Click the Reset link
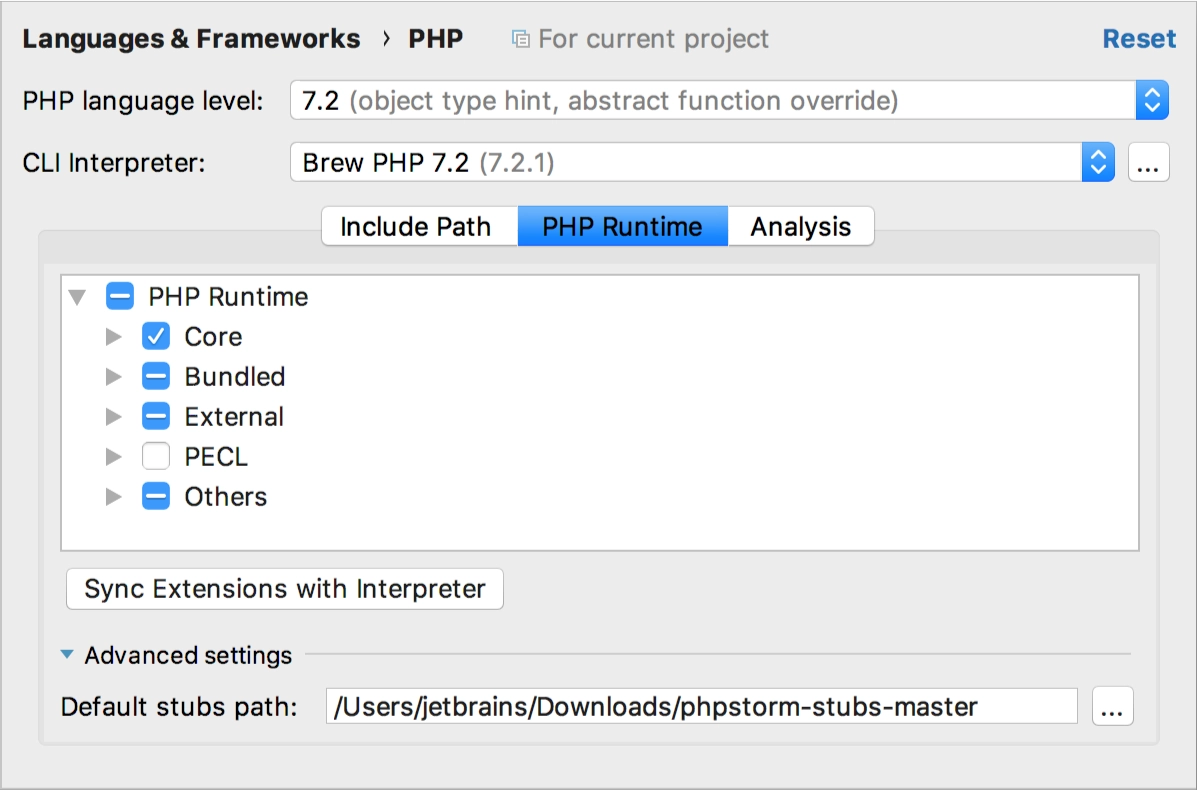Image resolution: width=1197 pixels, height=792 pixels. pos(1138,39)
